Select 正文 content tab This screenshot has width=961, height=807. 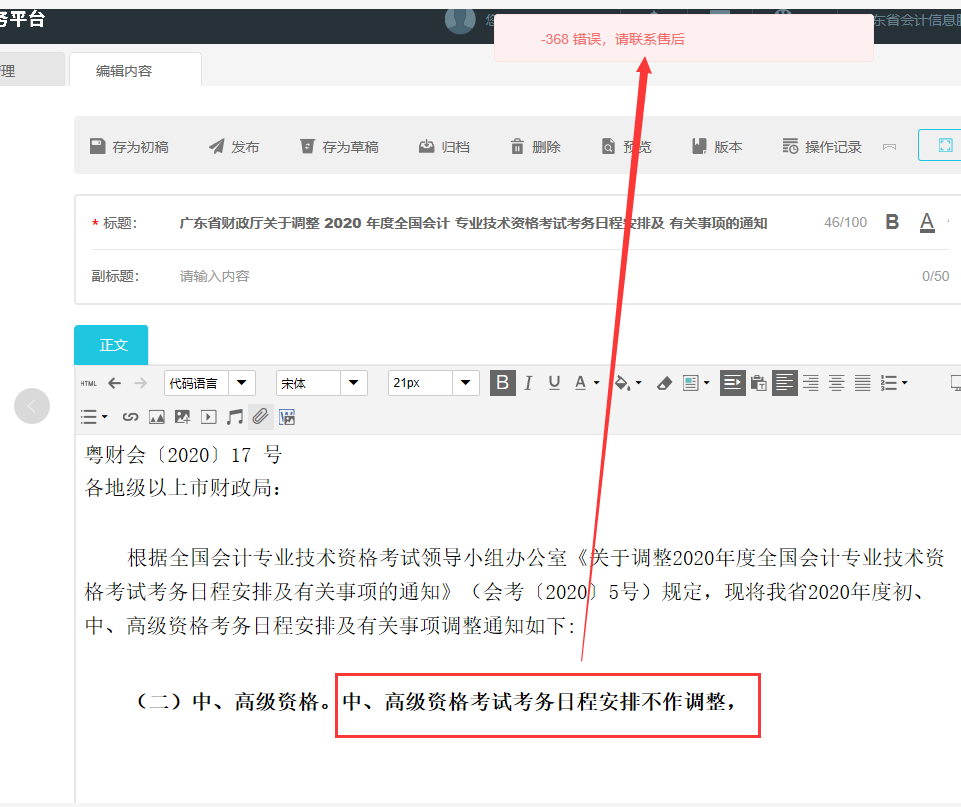111,345
